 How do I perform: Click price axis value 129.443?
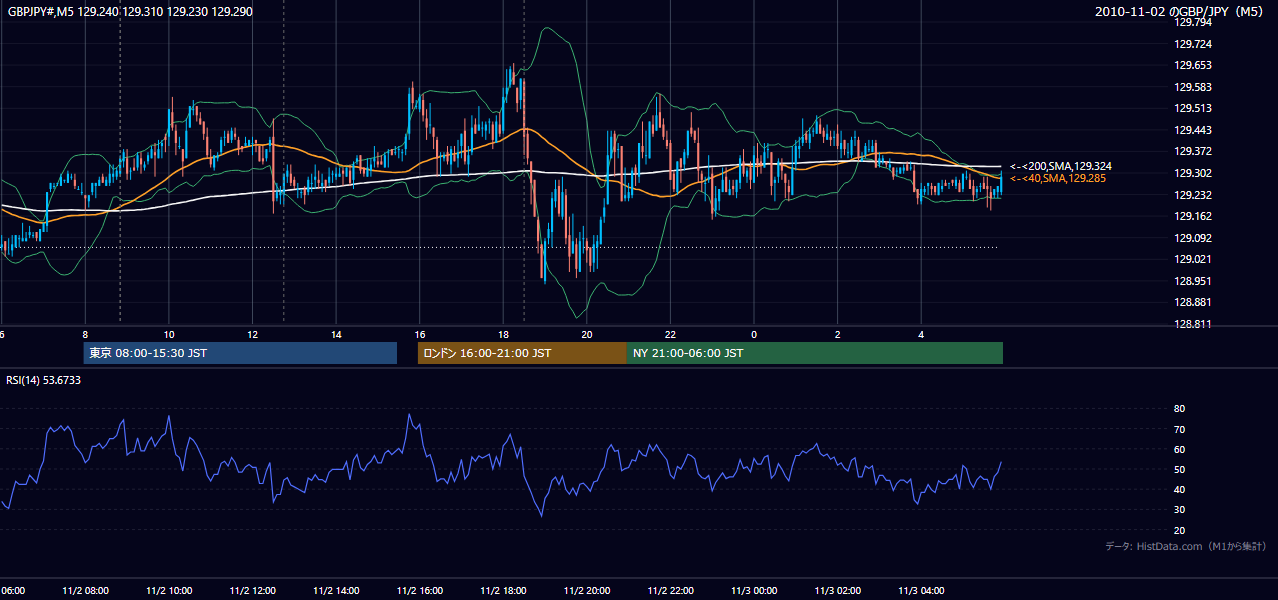(1192, 130)
